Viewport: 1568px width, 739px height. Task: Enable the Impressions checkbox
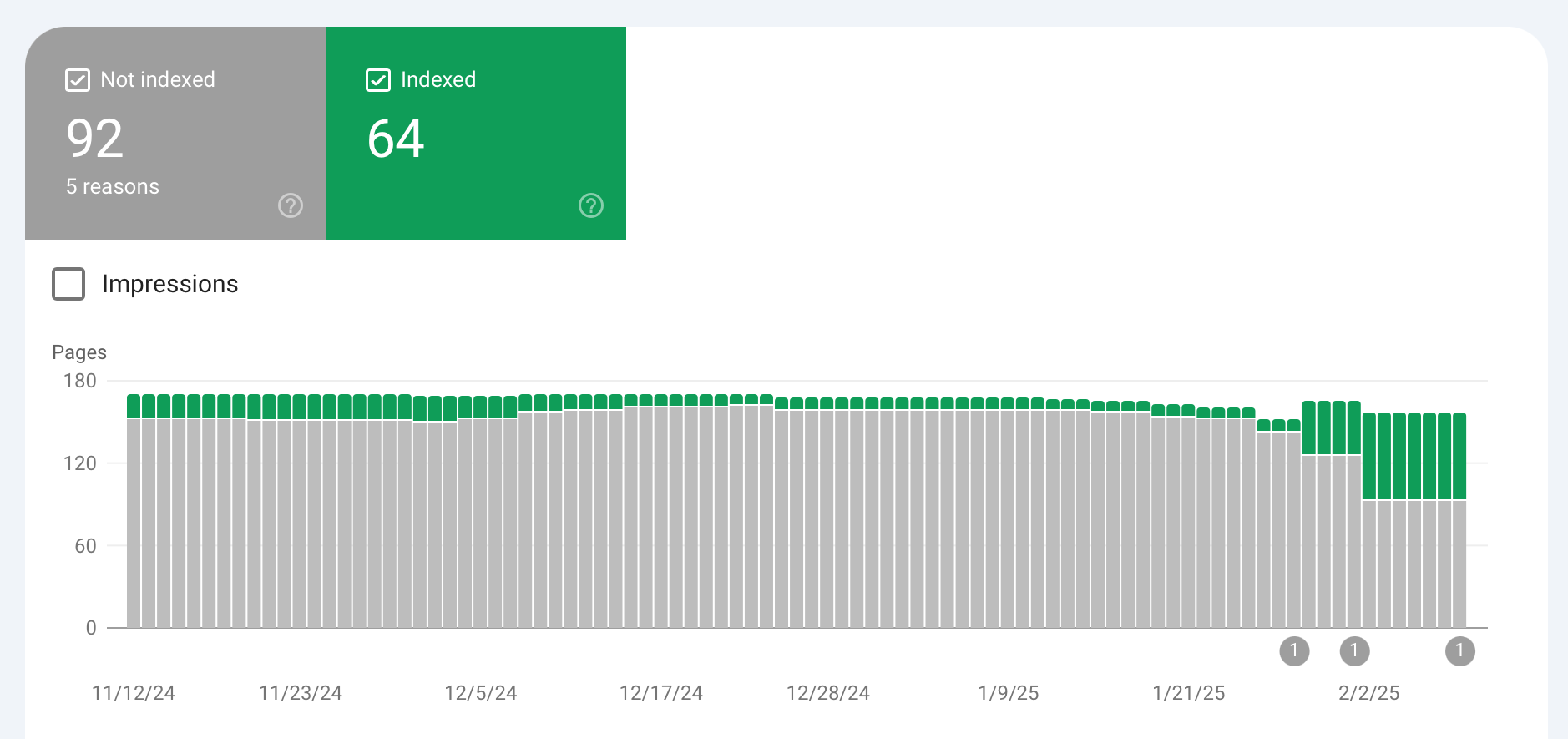point(68,284)
